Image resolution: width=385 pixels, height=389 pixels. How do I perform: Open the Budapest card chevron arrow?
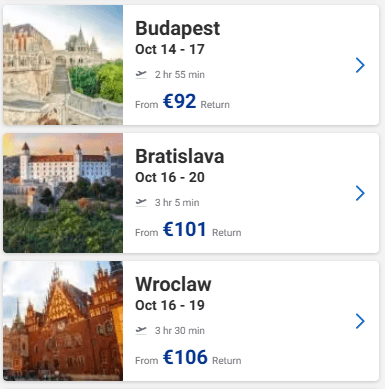(x=360, y=65)
